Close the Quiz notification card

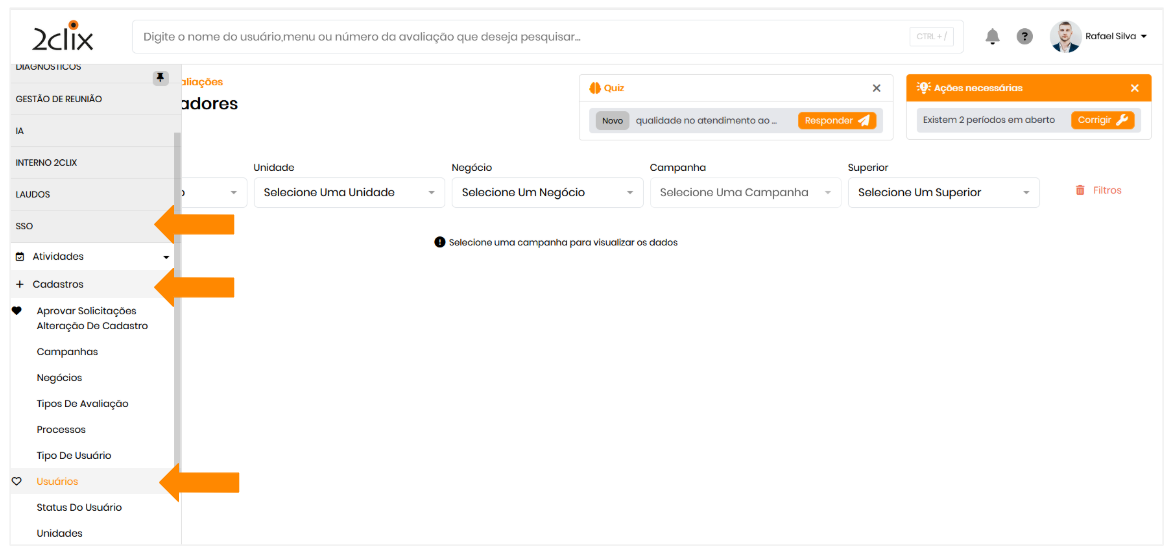[876, 88]
